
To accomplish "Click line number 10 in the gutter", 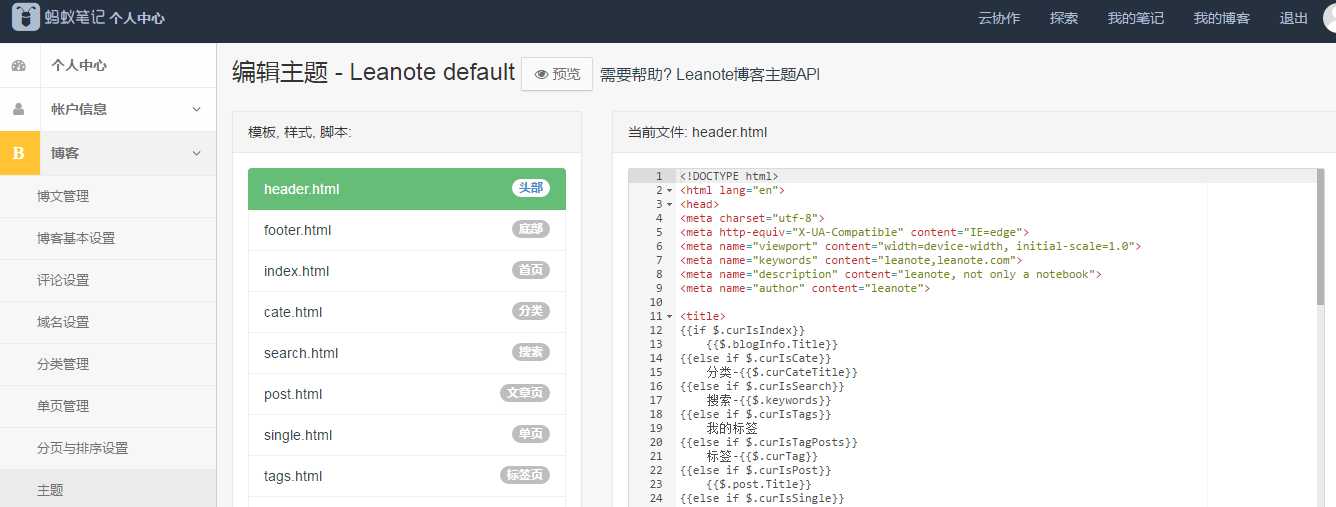I will (656, 302).
